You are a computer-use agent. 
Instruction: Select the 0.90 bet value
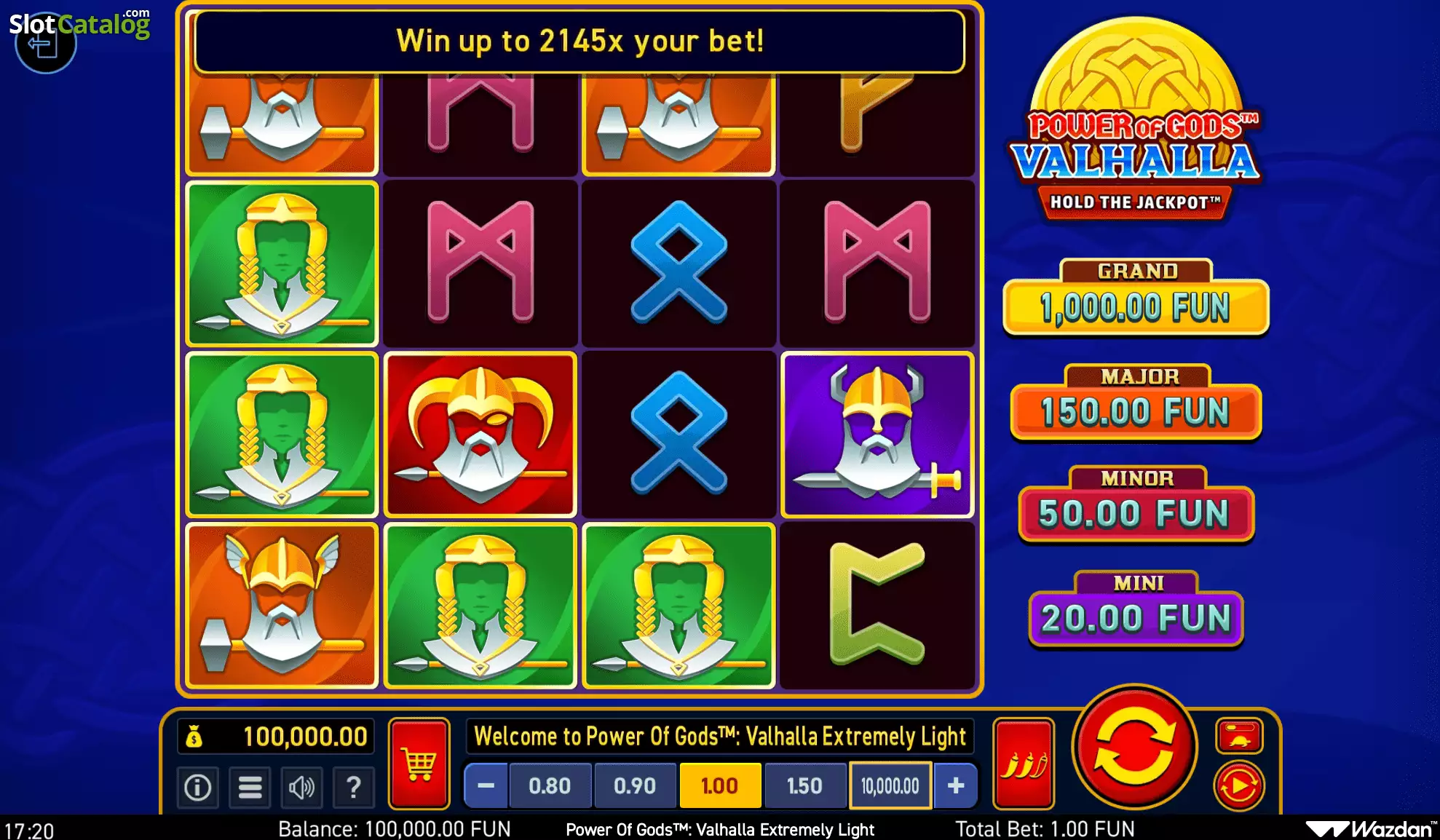tap(635, 785)
